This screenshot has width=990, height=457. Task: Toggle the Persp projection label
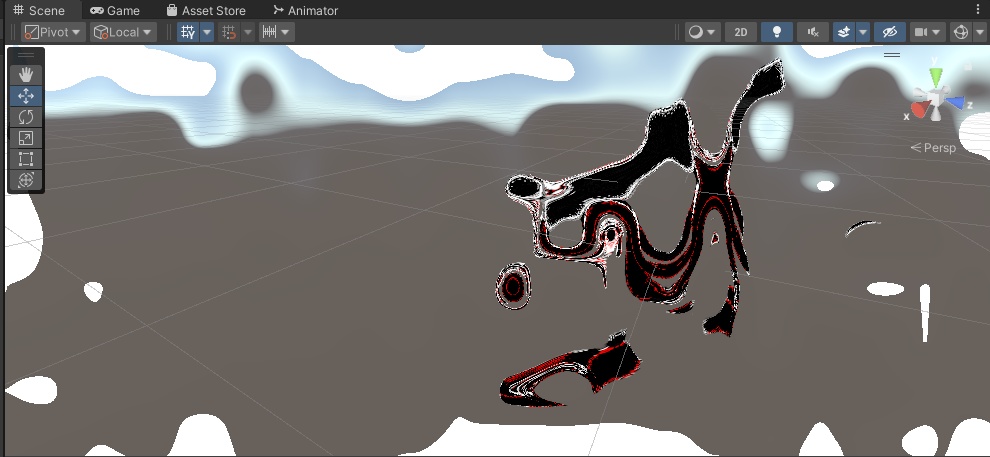[x=933, y=148]
